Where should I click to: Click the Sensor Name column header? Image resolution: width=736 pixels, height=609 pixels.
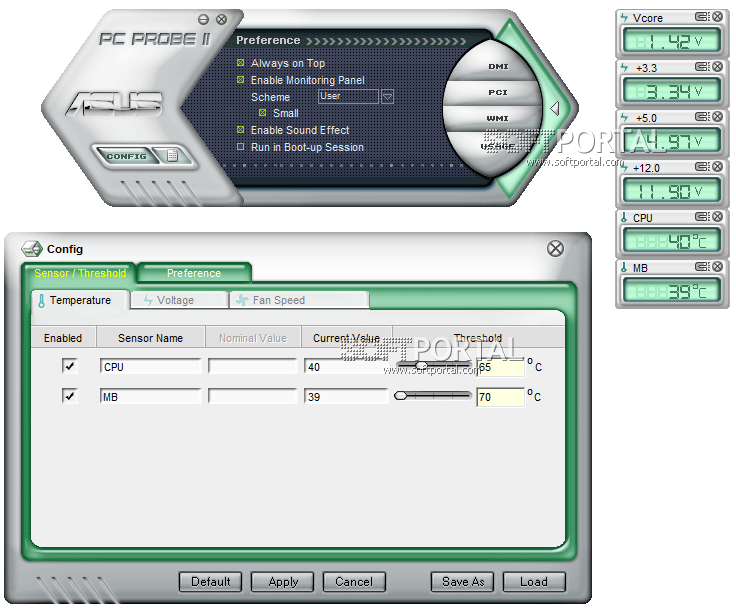point(150,338)
